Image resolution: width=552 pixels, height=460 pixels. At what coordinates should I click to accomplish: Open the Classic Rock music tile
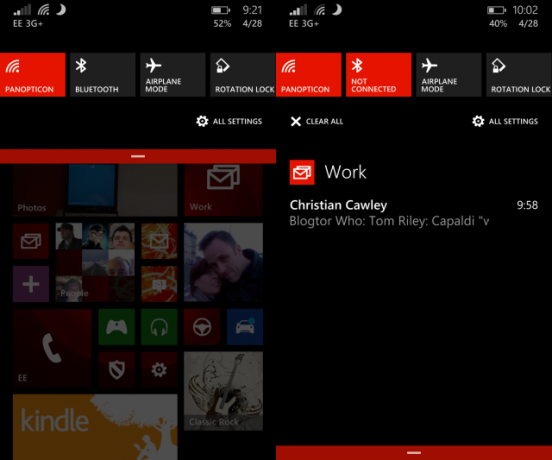[x=224, y=391]
